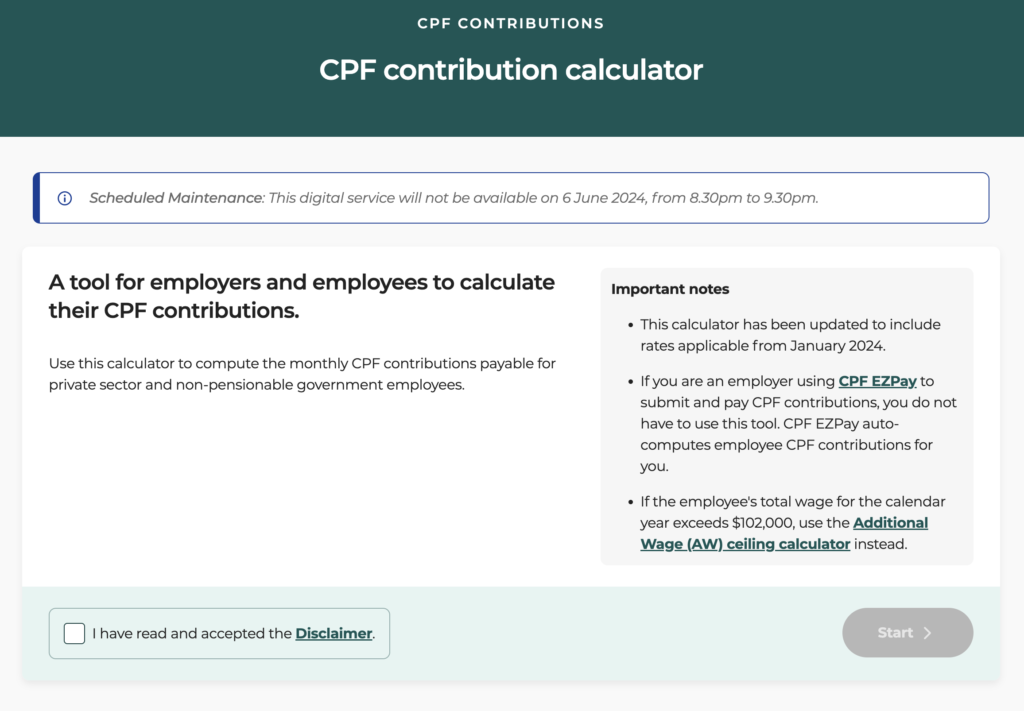
Task: Select the employers and employees tool heading
Action: pos(301,296)
